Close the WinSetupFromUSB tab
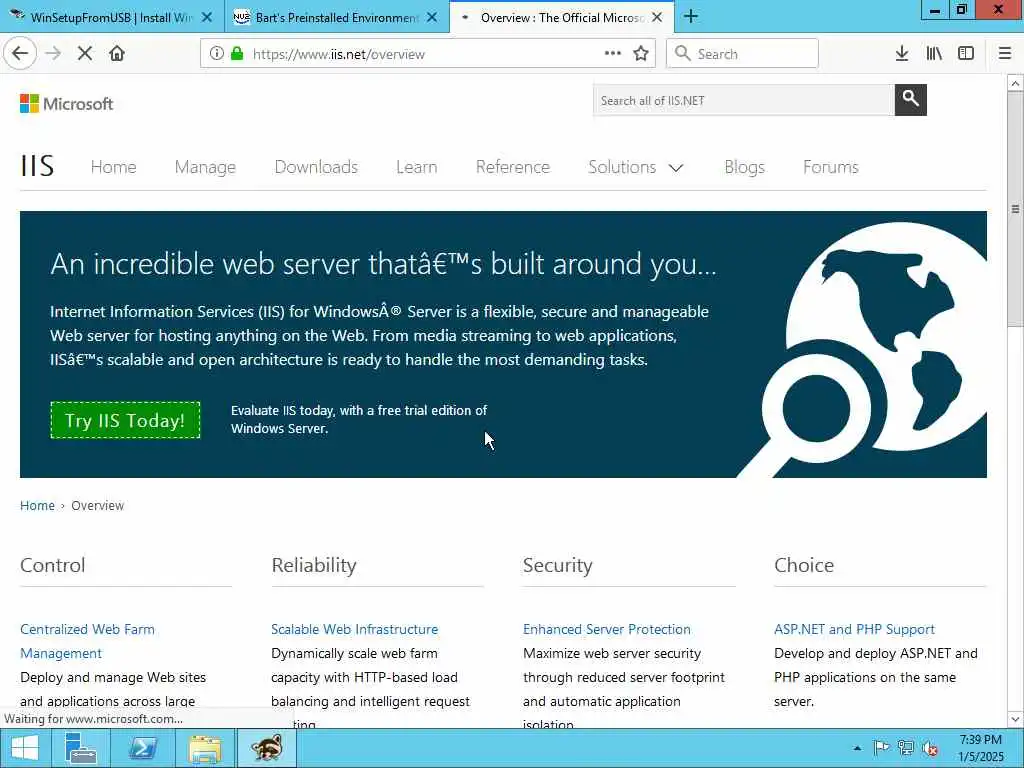The image size is (1024, 768). click(207, 18)
